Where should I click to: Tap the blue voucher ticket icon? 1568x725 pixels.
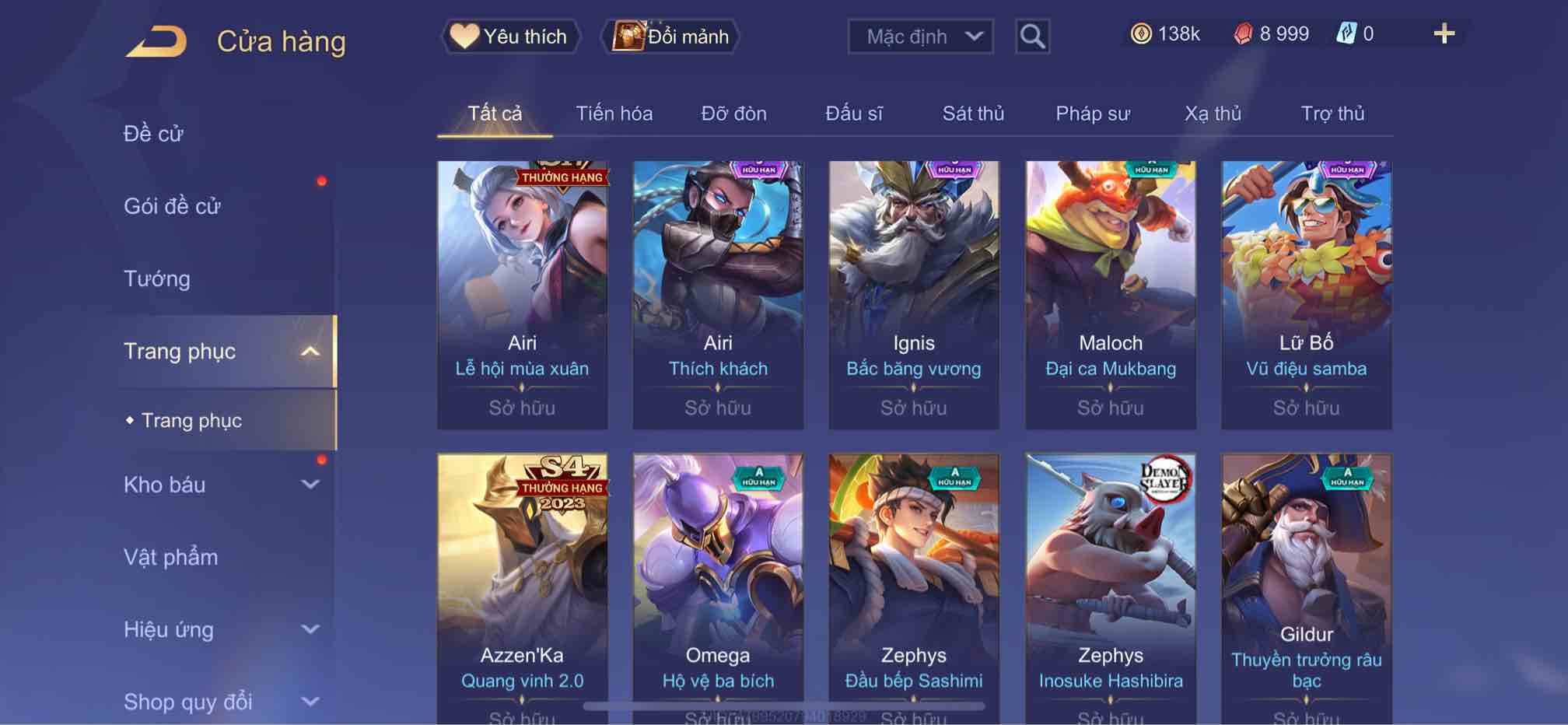(1346, 33)
